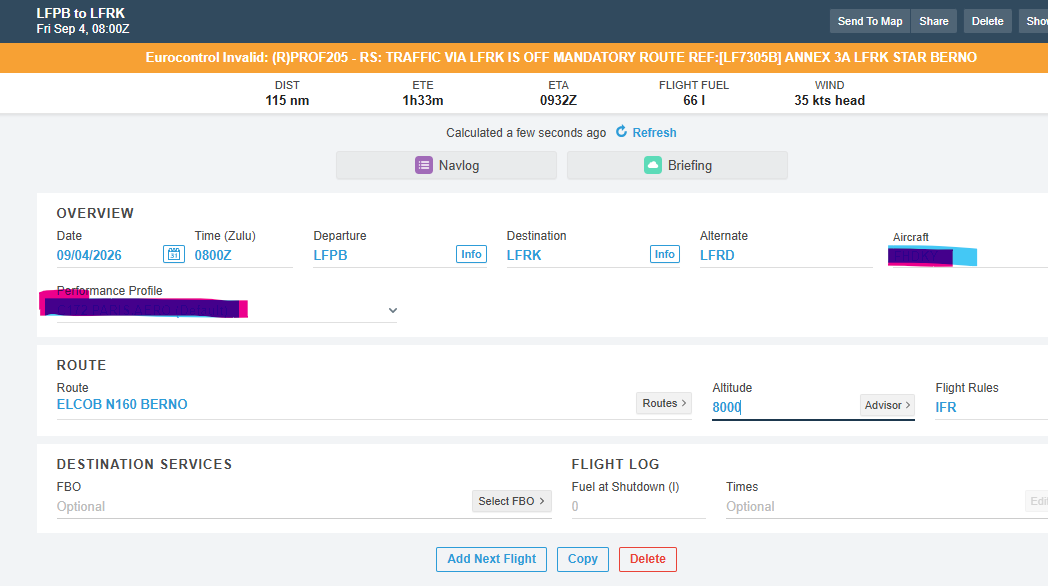Click the red Delete button at bottom

tap(648, 559)
